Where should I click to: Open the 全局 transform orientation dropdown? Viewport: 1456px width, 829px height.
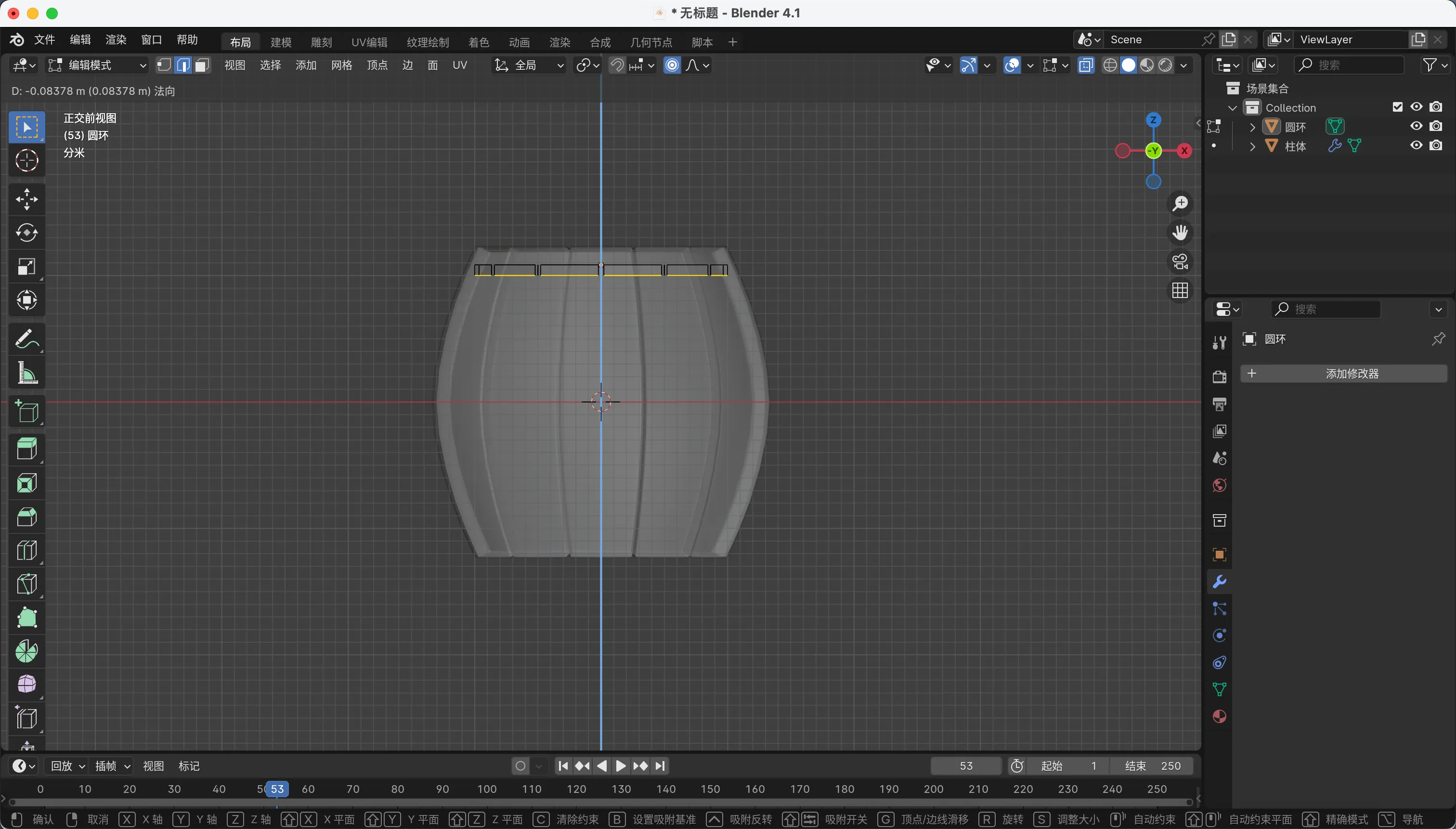pos(529,65)
